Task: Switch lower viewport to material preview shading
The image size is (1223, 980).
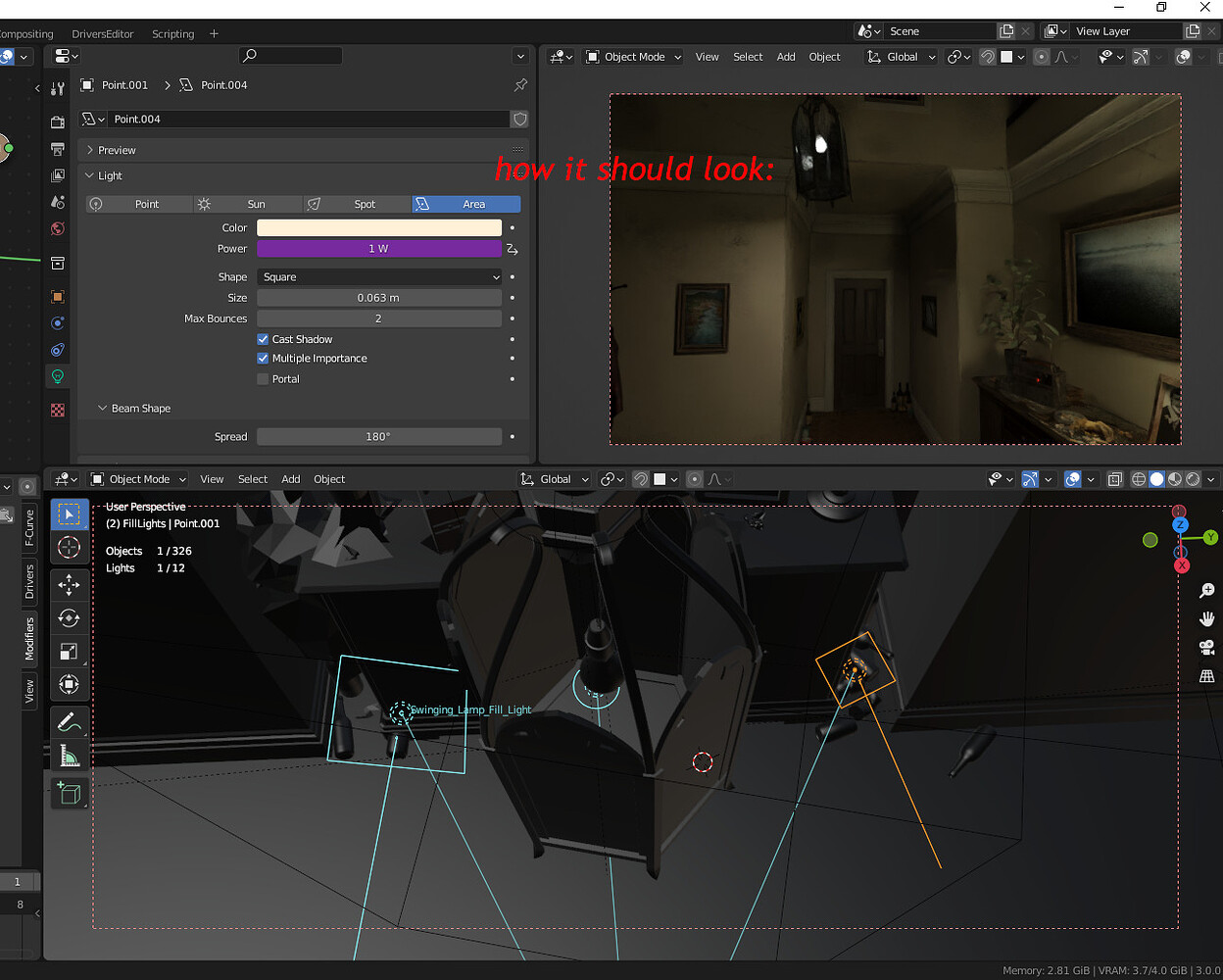Action: [1175, 479]
